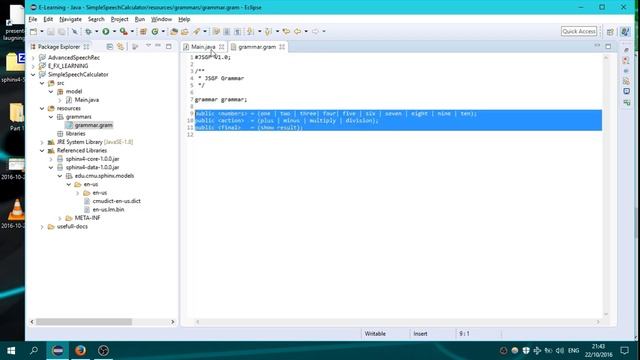Close the Main.java tab
Viewport: 640px width, 360px height.
coord(222,47)
